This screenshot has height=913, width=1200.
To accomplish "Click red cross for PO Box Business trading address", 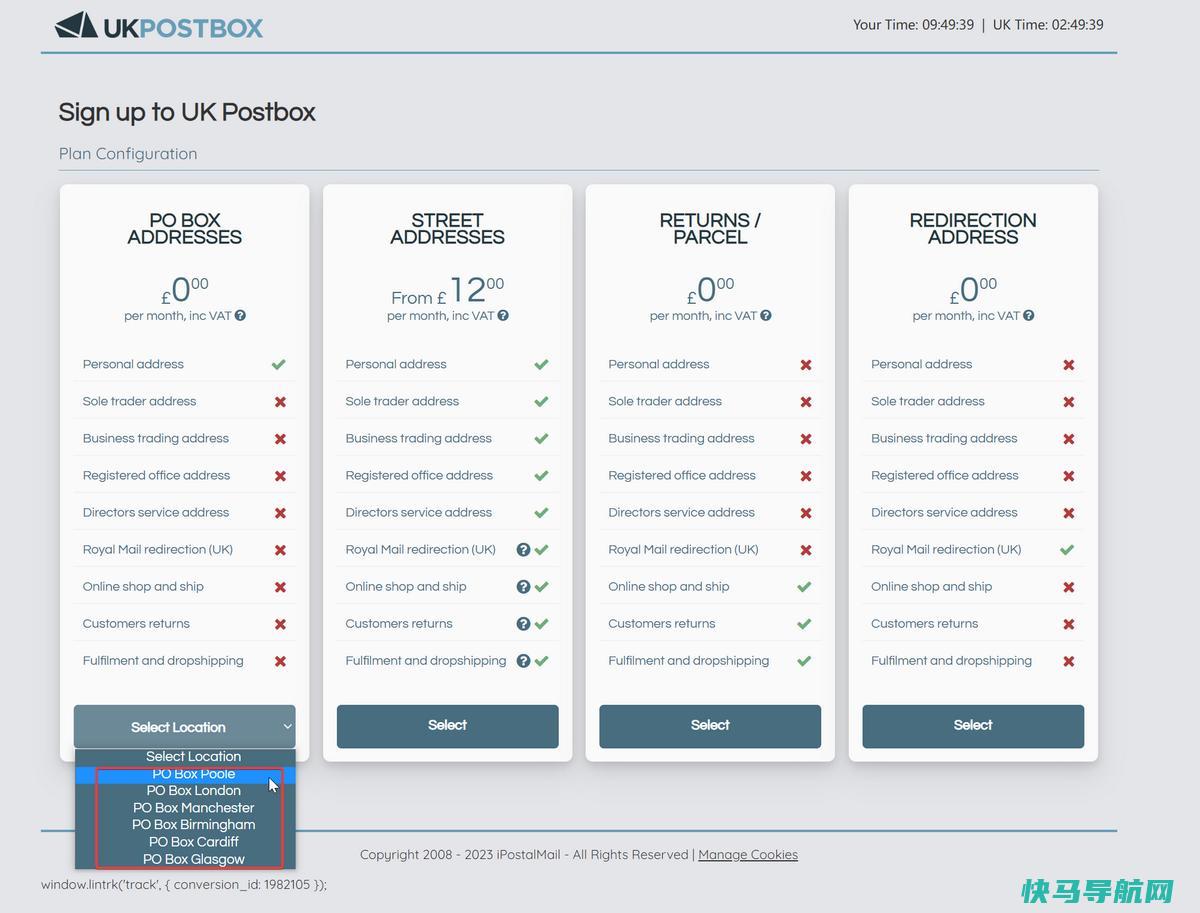I will point(280,439).
